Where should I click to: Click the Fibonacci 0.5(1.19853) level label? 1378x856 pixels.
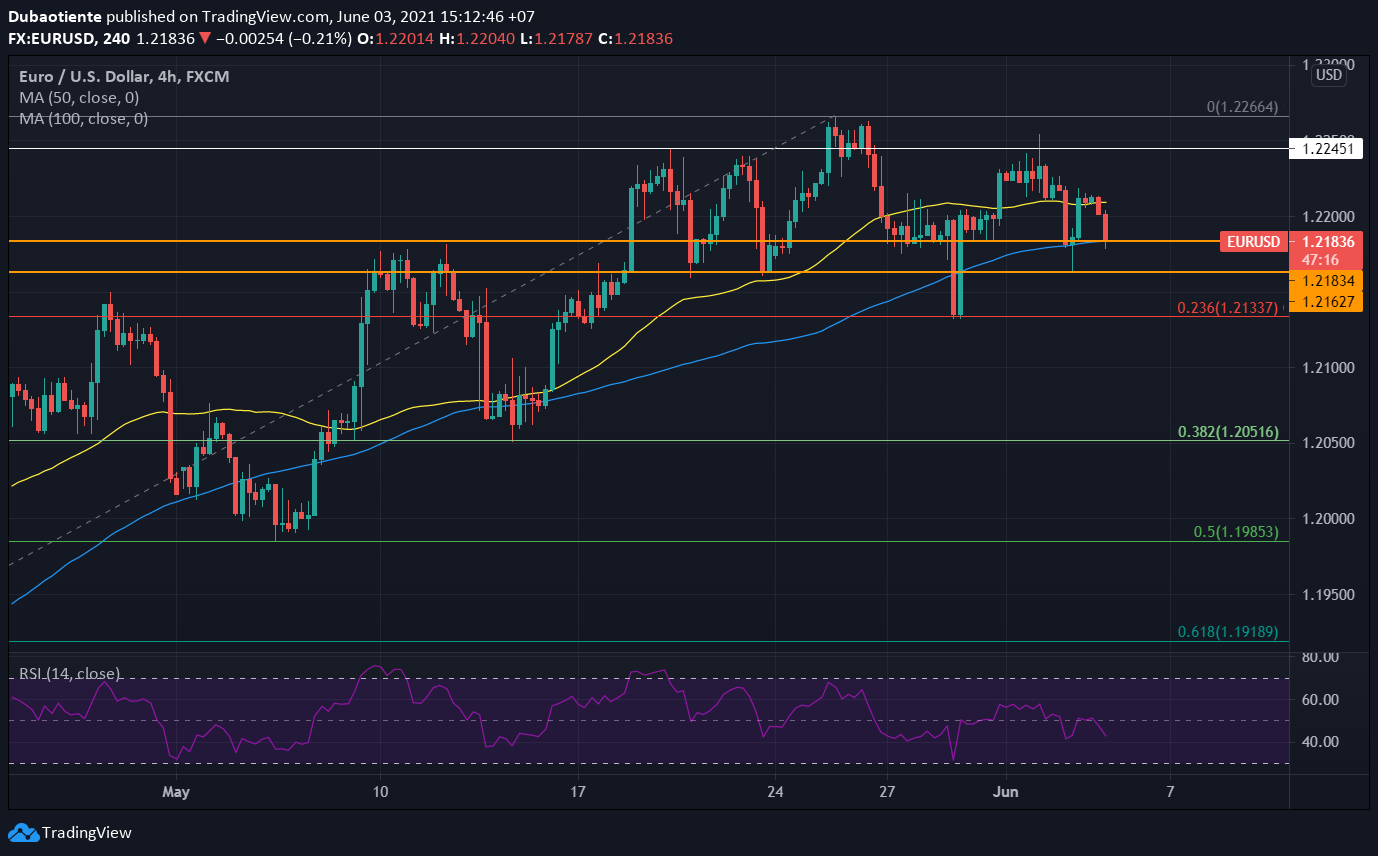coord(1237,533)
